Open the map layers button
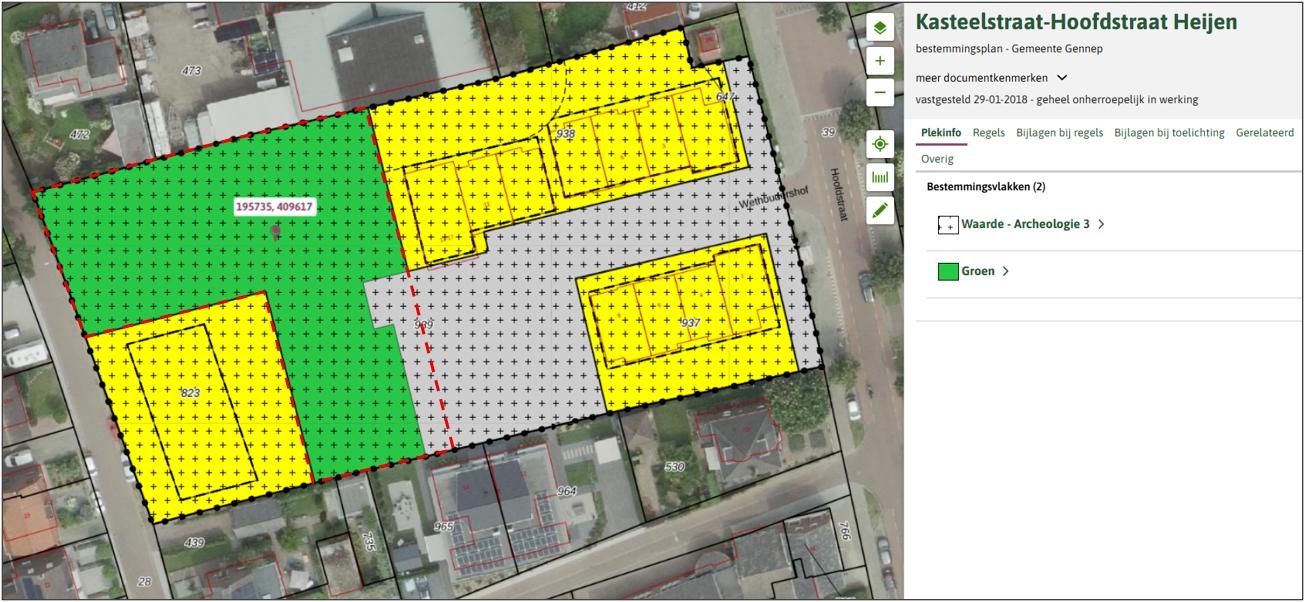 880,28
